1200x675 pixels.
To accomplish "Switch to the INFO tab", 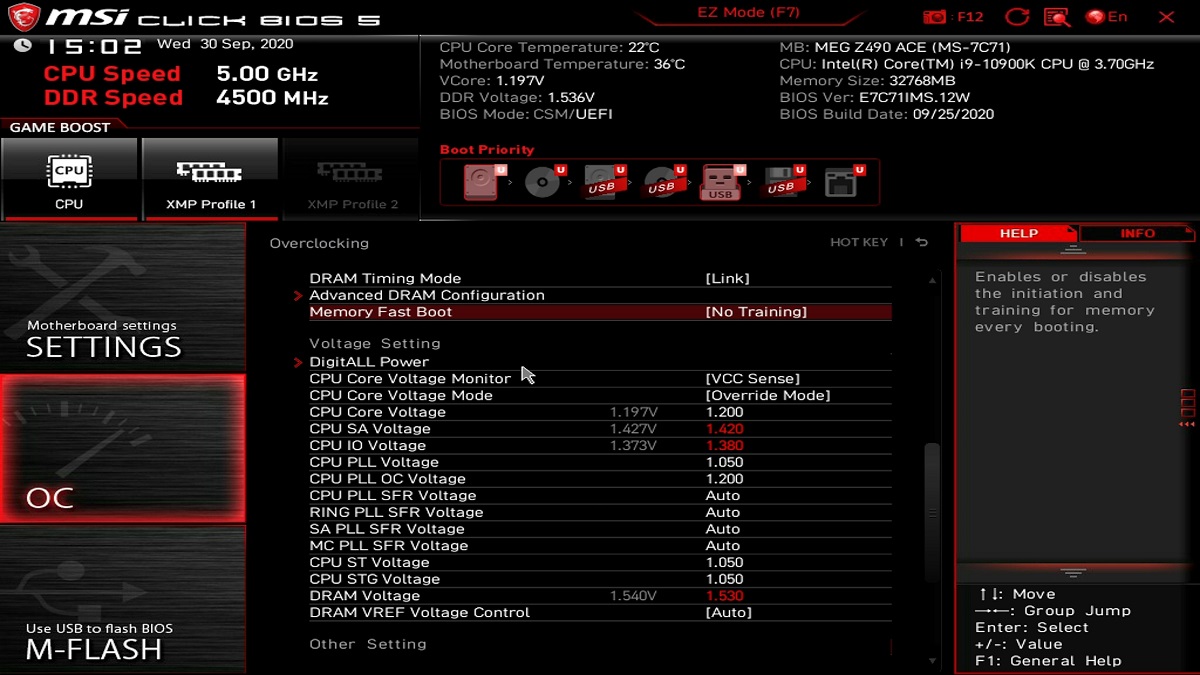I will tap(1138, 233).
